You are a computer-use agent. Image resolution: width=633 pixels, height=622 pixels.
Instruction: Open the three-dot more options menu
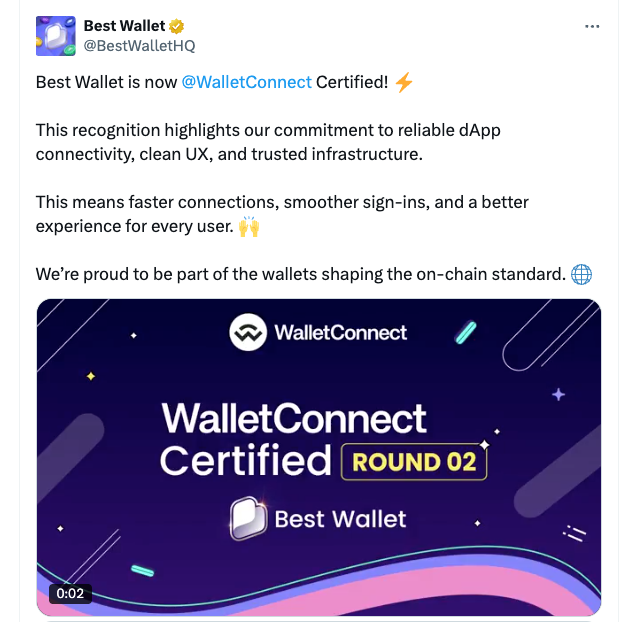(592, 26)
